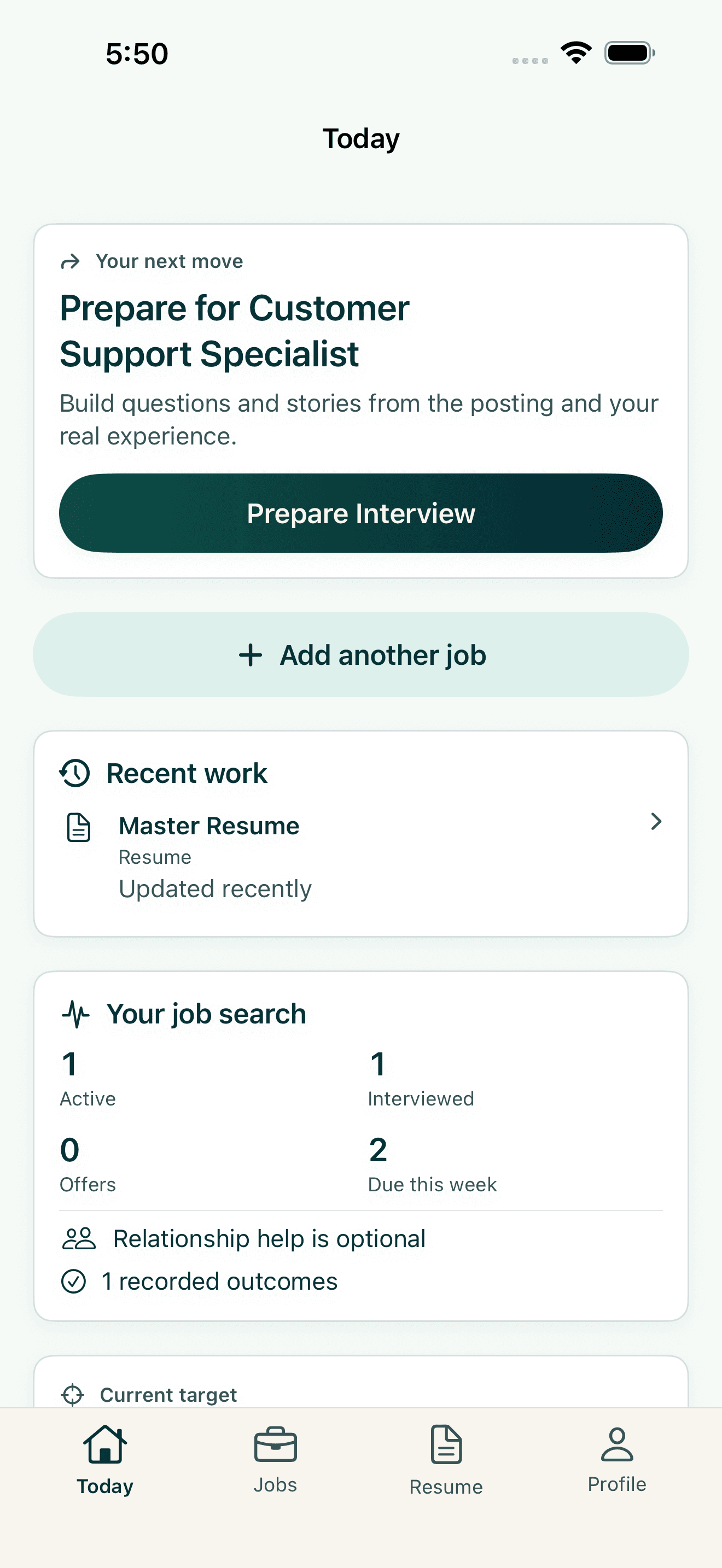The image size is (722, 1568).
Task: Open the Jobs briefcase icon
Action: 275,1444
